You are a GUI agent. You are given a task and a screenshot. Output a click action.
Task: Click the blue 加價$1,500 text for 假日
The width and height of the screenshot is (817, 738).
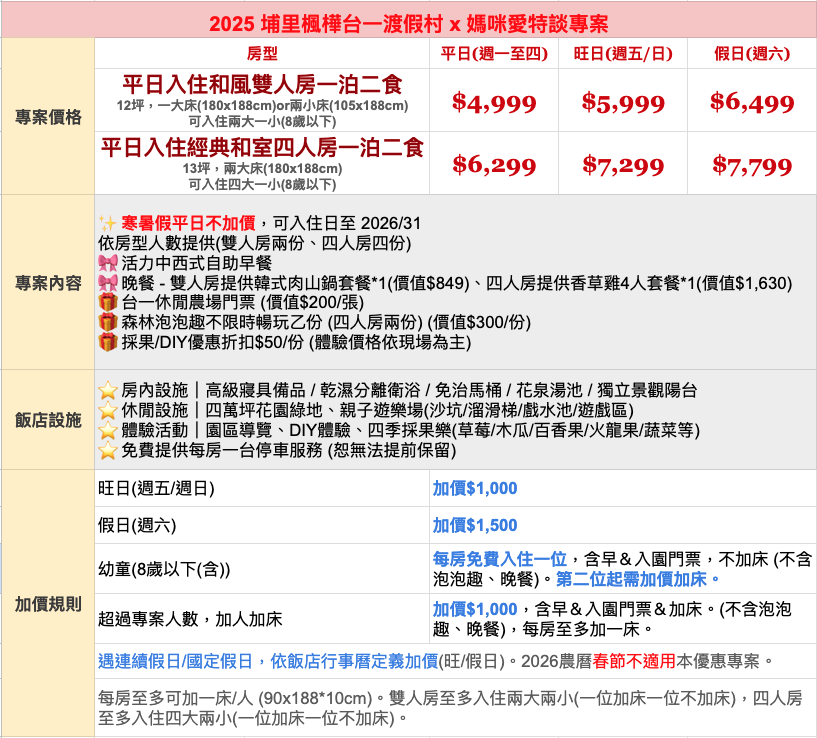(x=475, y=526)
